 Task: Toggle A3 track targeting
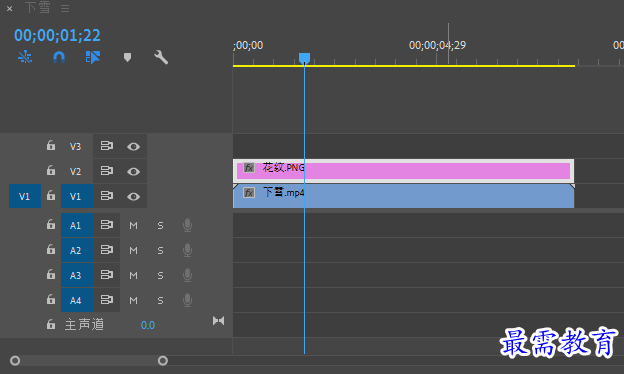click(77, 275)
